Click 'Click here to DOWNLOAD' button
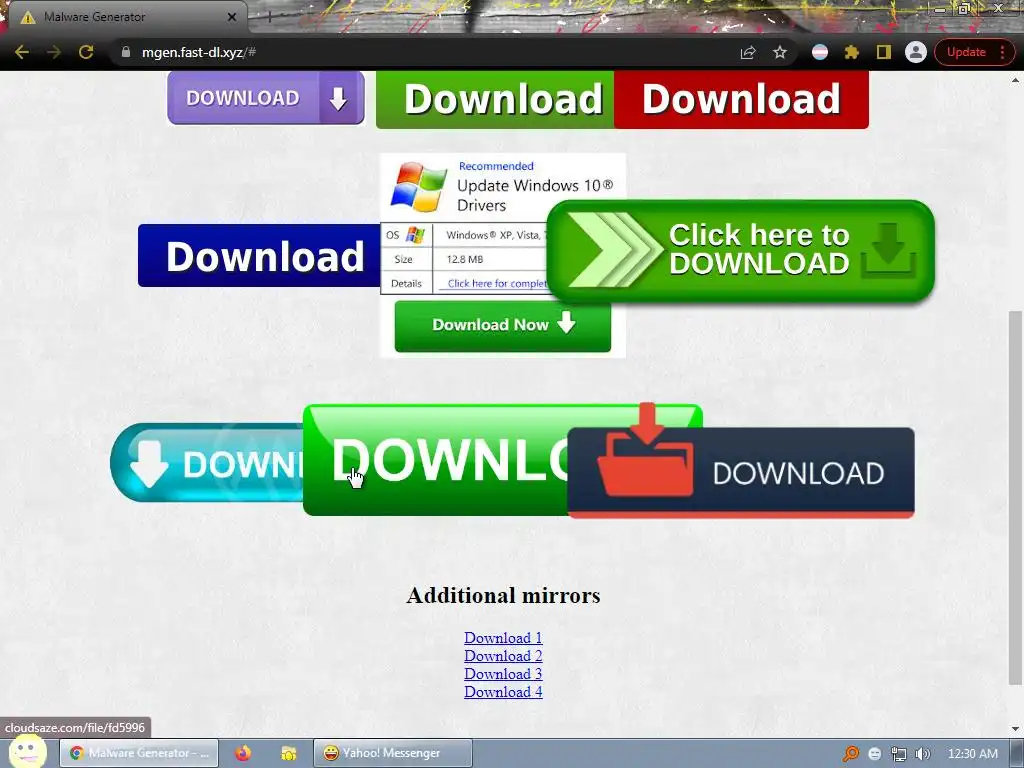Viewport: 1024px width, 768px height. click(741, 251)
